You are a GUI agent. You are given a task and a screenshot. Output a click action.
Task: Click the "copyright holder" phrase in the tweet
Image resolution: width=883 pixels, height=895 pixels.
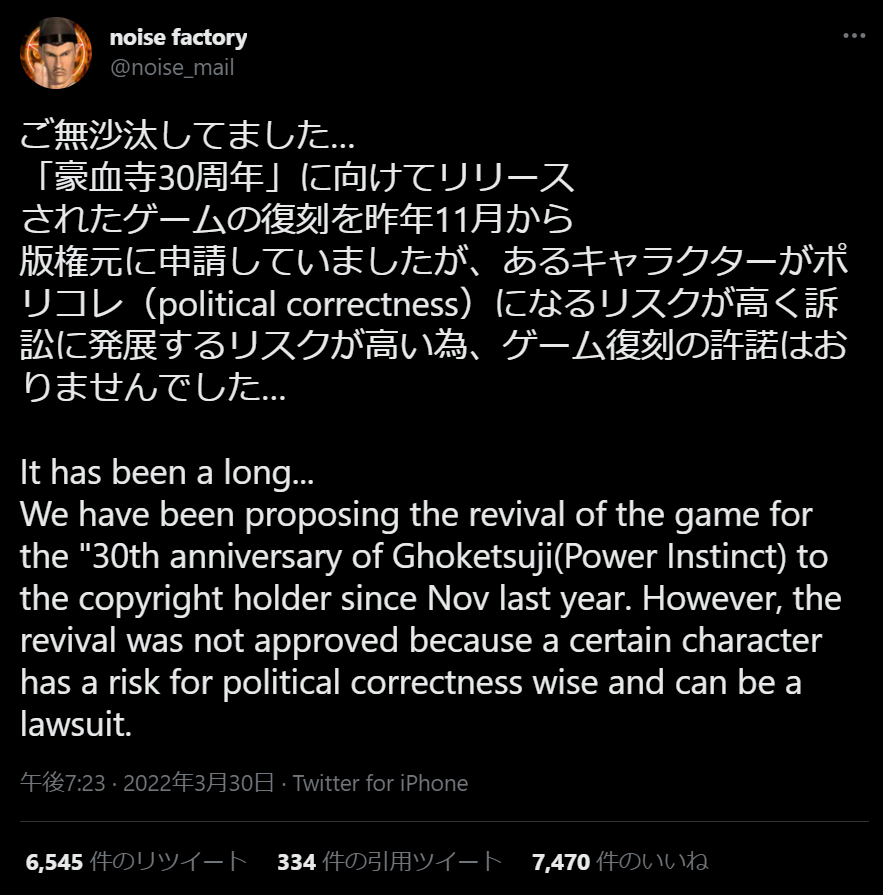pyautogui.click(x=199, y=599)
